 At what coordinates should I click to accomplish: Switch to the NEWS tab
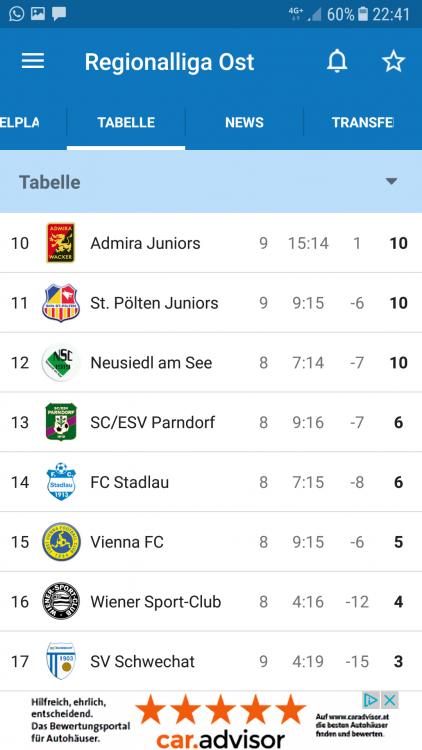pyautogui.click(x=244, y=122)
